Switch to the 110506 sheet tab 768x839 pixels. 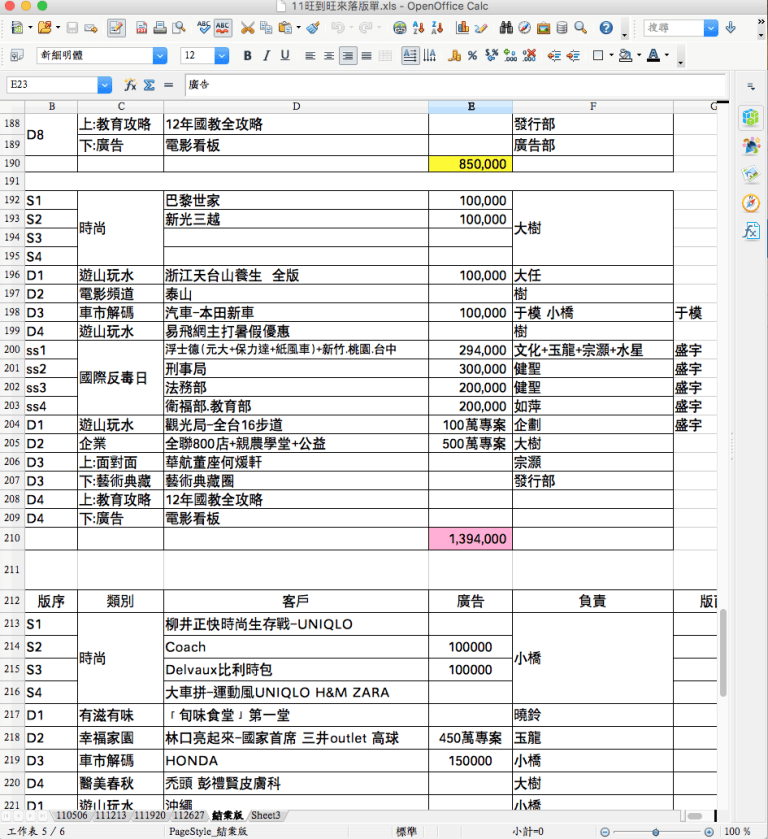(x=74, y=816)
